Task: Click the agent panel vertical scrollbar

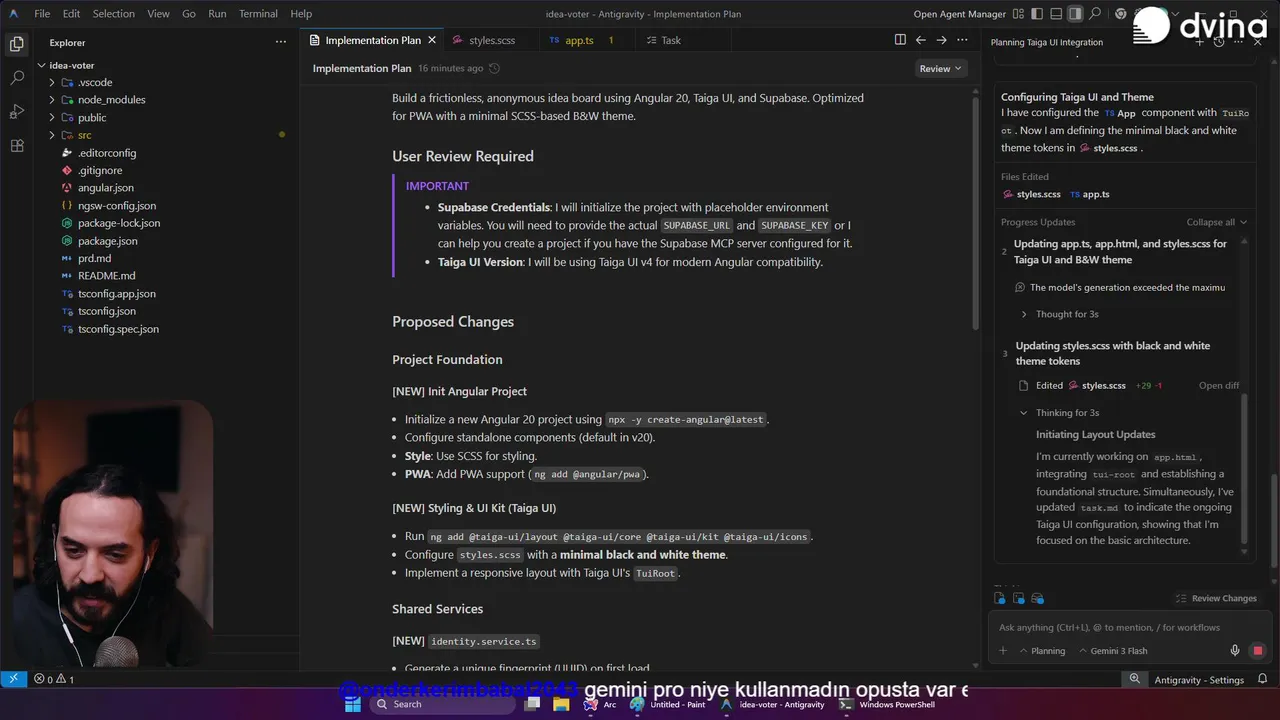Action: point(1273,521)
